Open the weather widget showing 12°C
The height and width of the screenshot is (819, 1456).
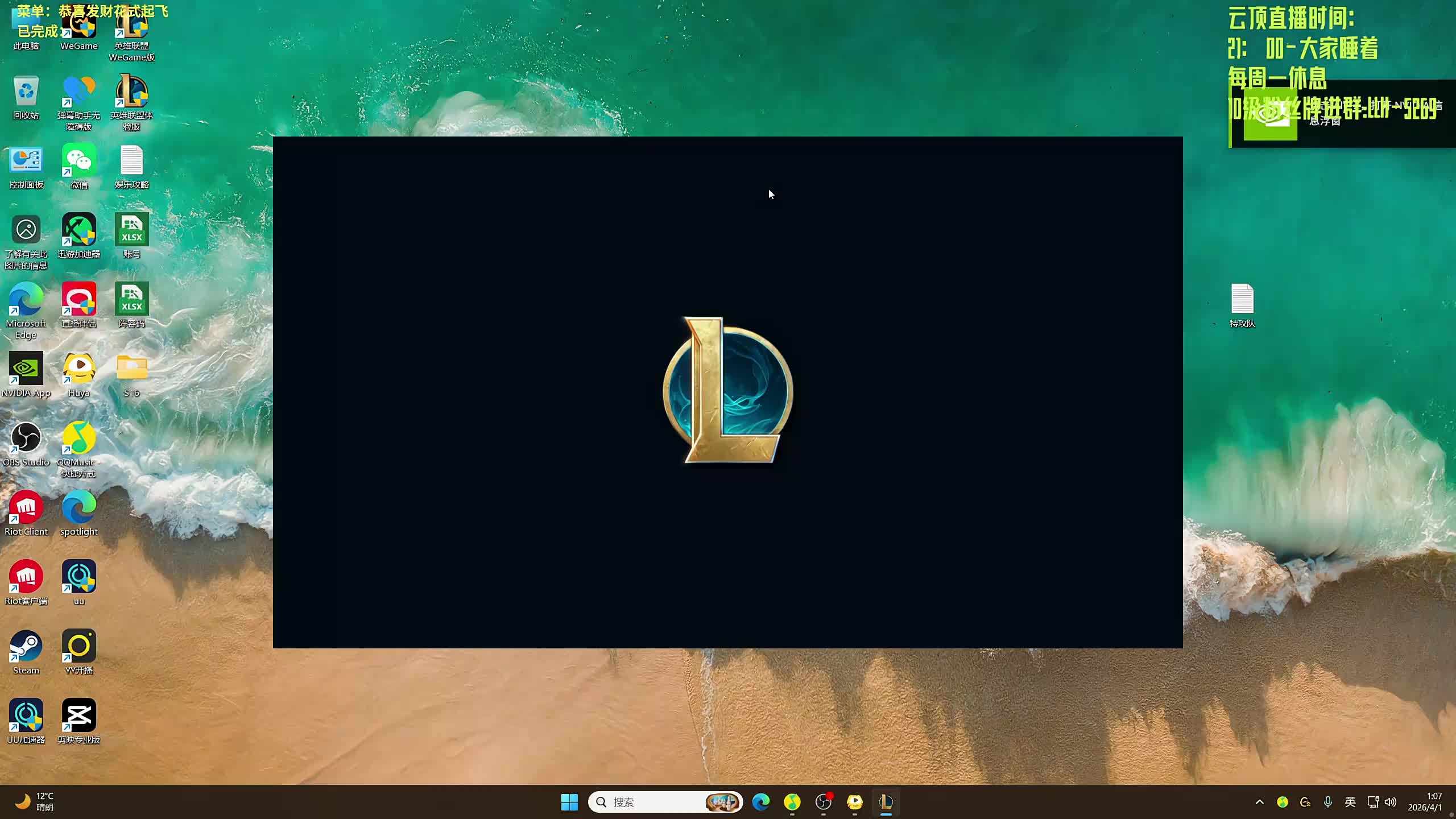[34, 802]
